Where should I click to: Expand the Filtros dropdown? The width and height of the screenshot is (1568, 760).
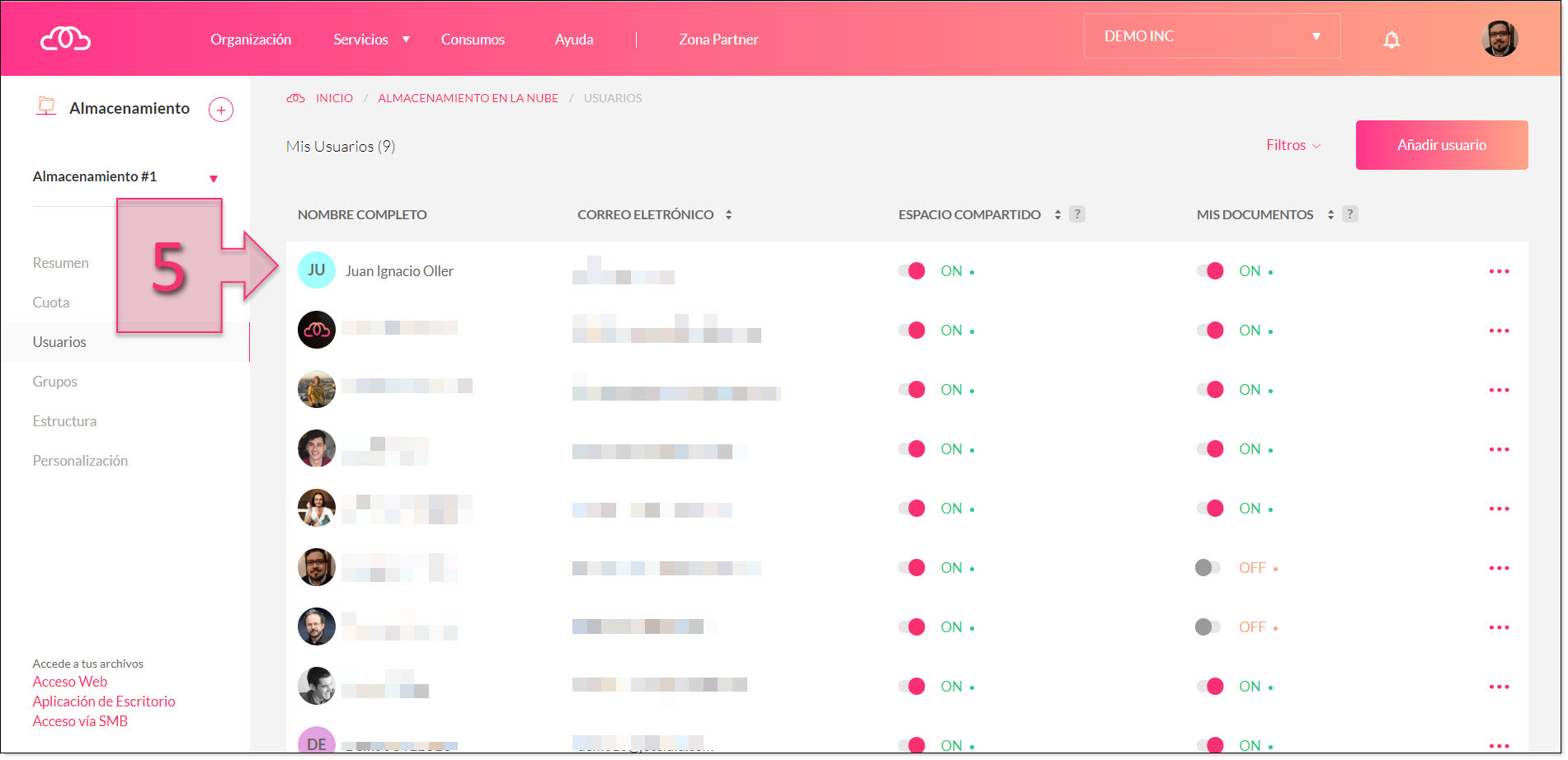click(x=1293, y=145)
